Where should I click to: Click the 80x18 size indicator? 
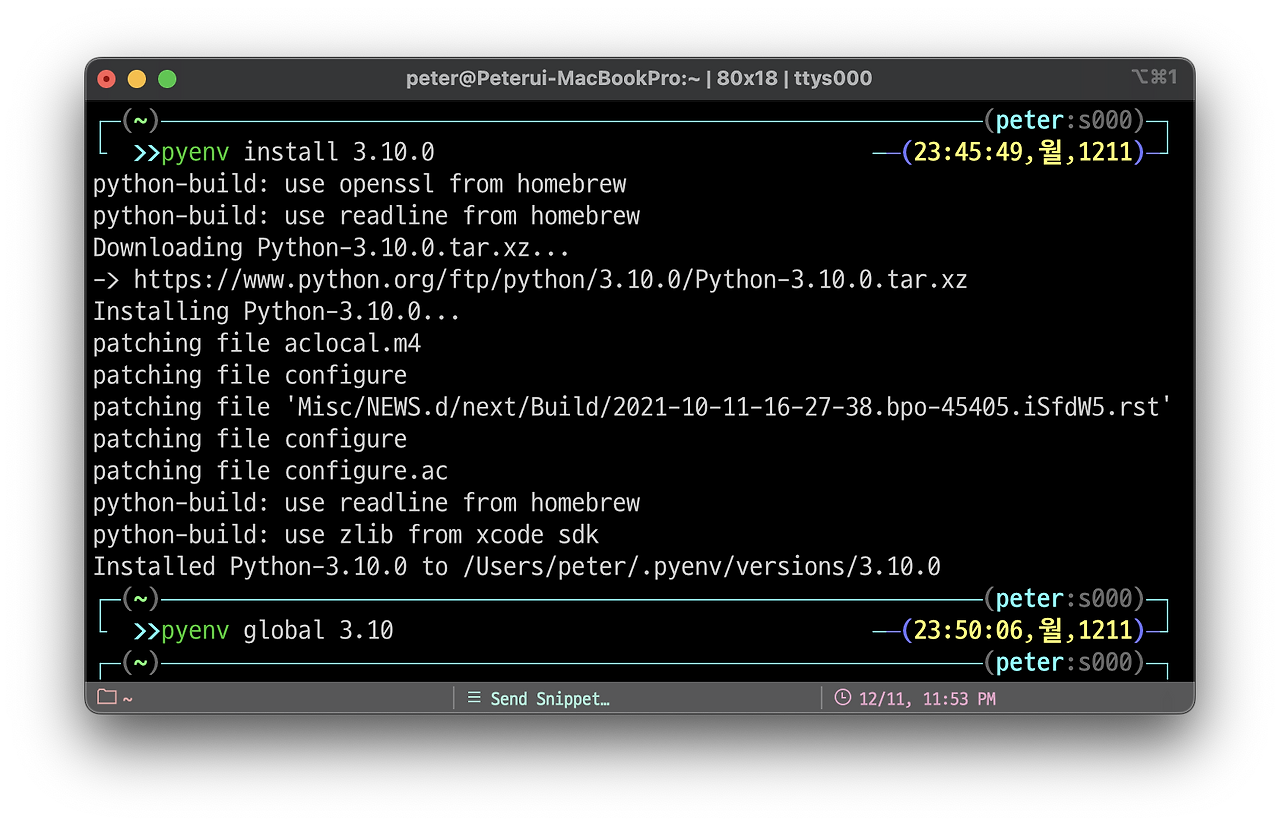pyautogui.click(x=746, y=77)
